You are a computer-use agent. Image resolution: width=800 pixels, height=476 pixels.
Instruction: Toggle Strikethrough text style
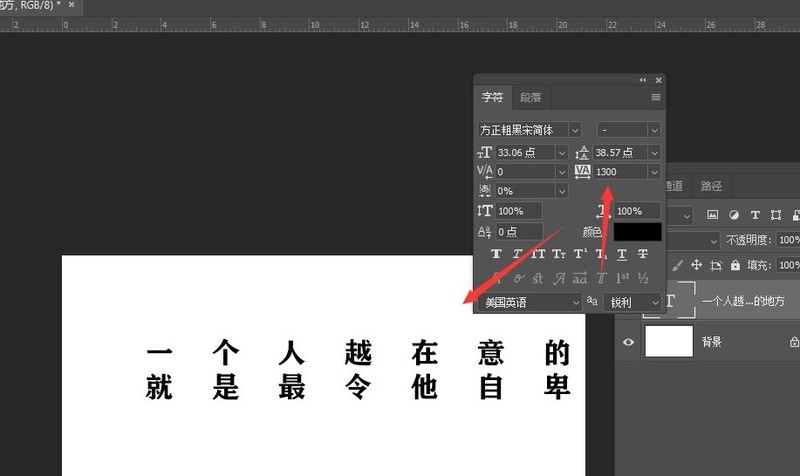[643, 255]
